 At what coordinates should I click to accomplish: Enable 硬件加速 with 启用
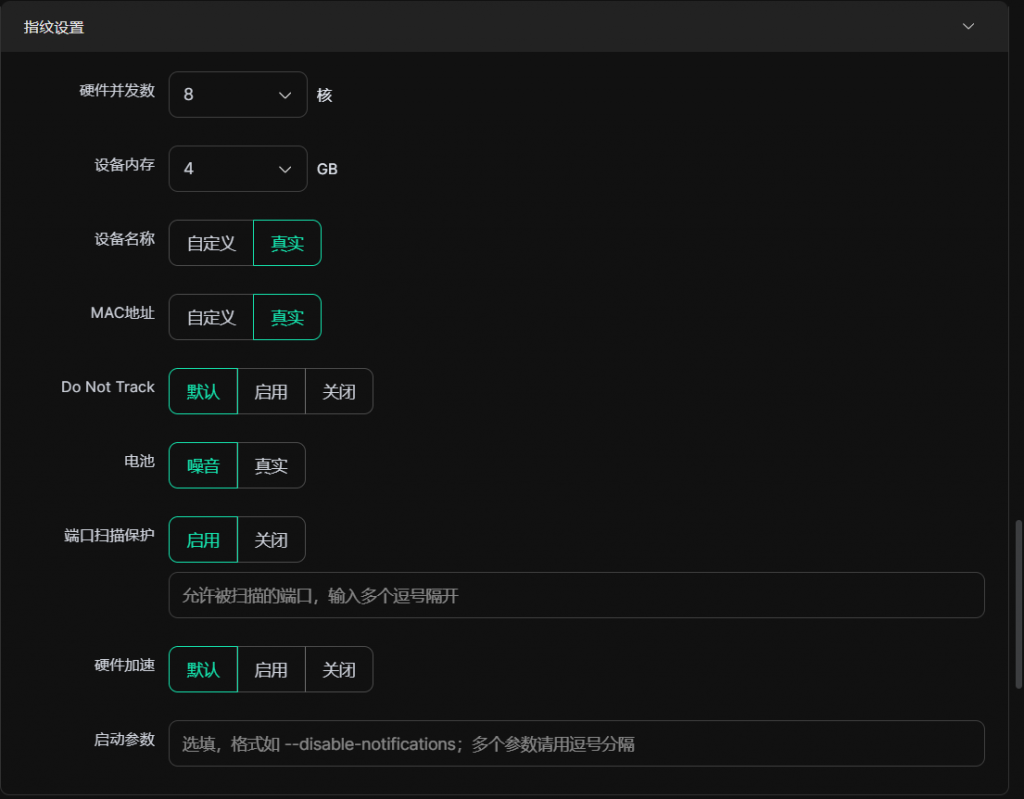click(271, 669)
